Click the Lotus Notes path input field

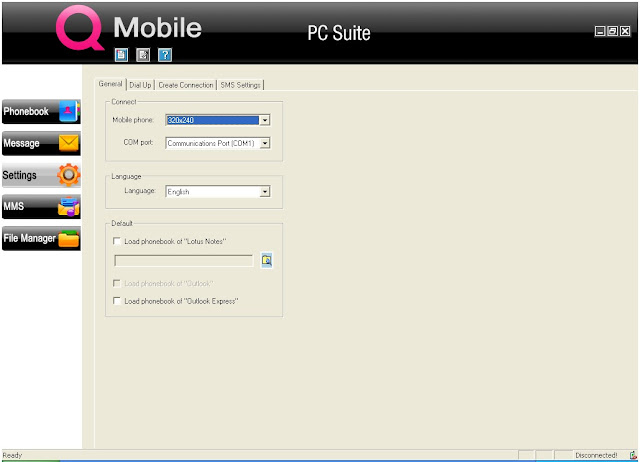[184, 260]
